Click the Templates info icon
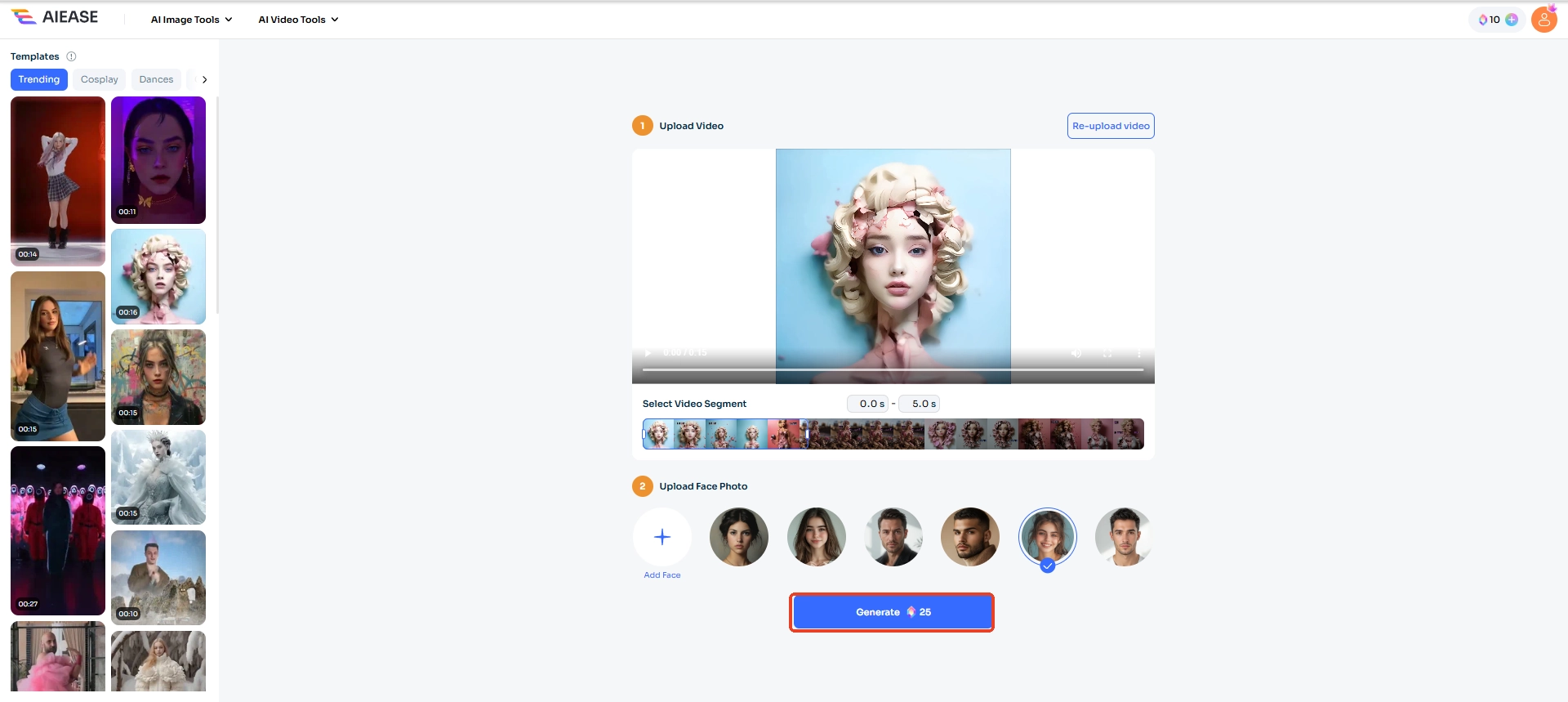 (x=71, y=56)
